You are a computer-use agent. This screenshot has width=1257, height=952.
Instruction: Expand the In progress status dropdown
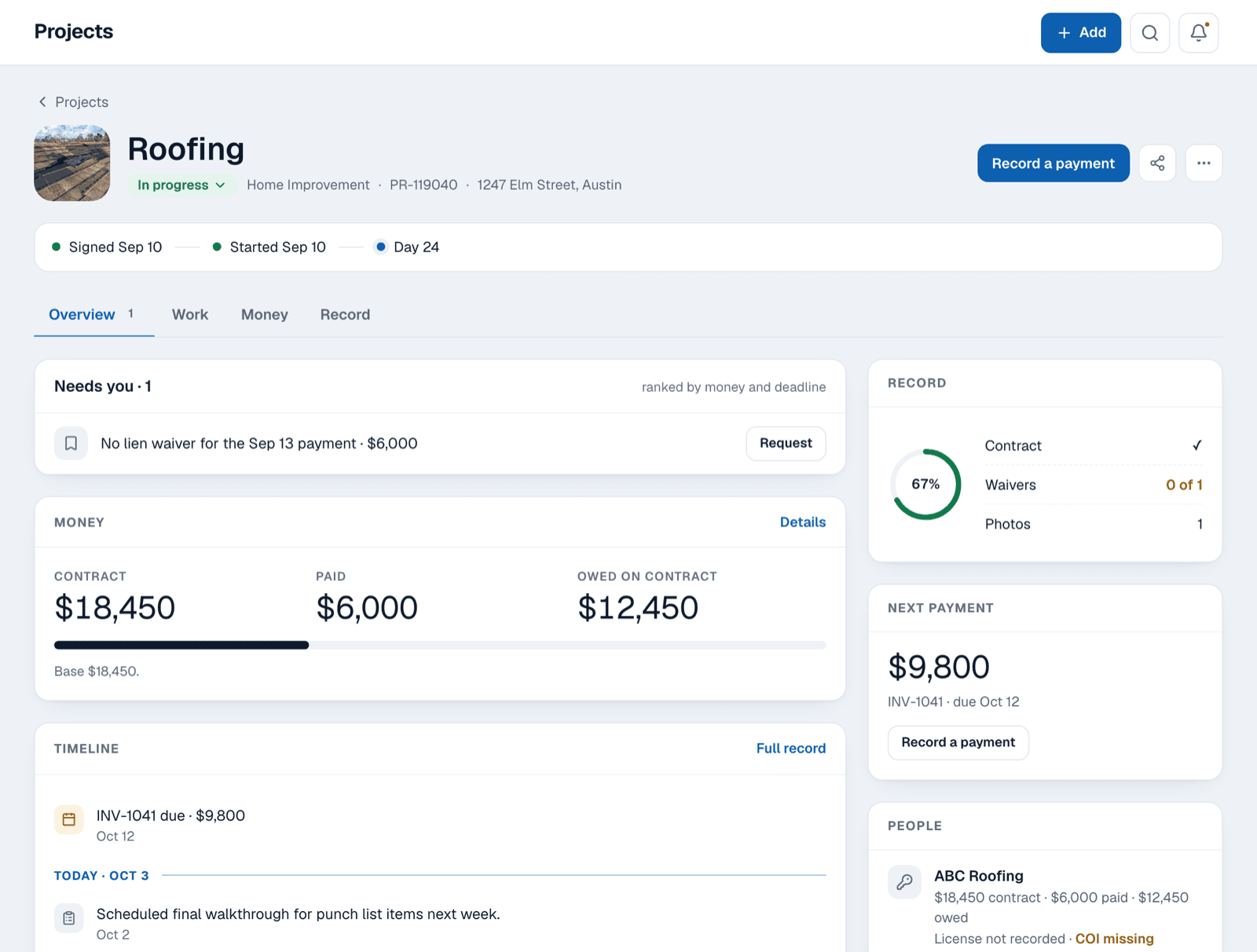181,185
